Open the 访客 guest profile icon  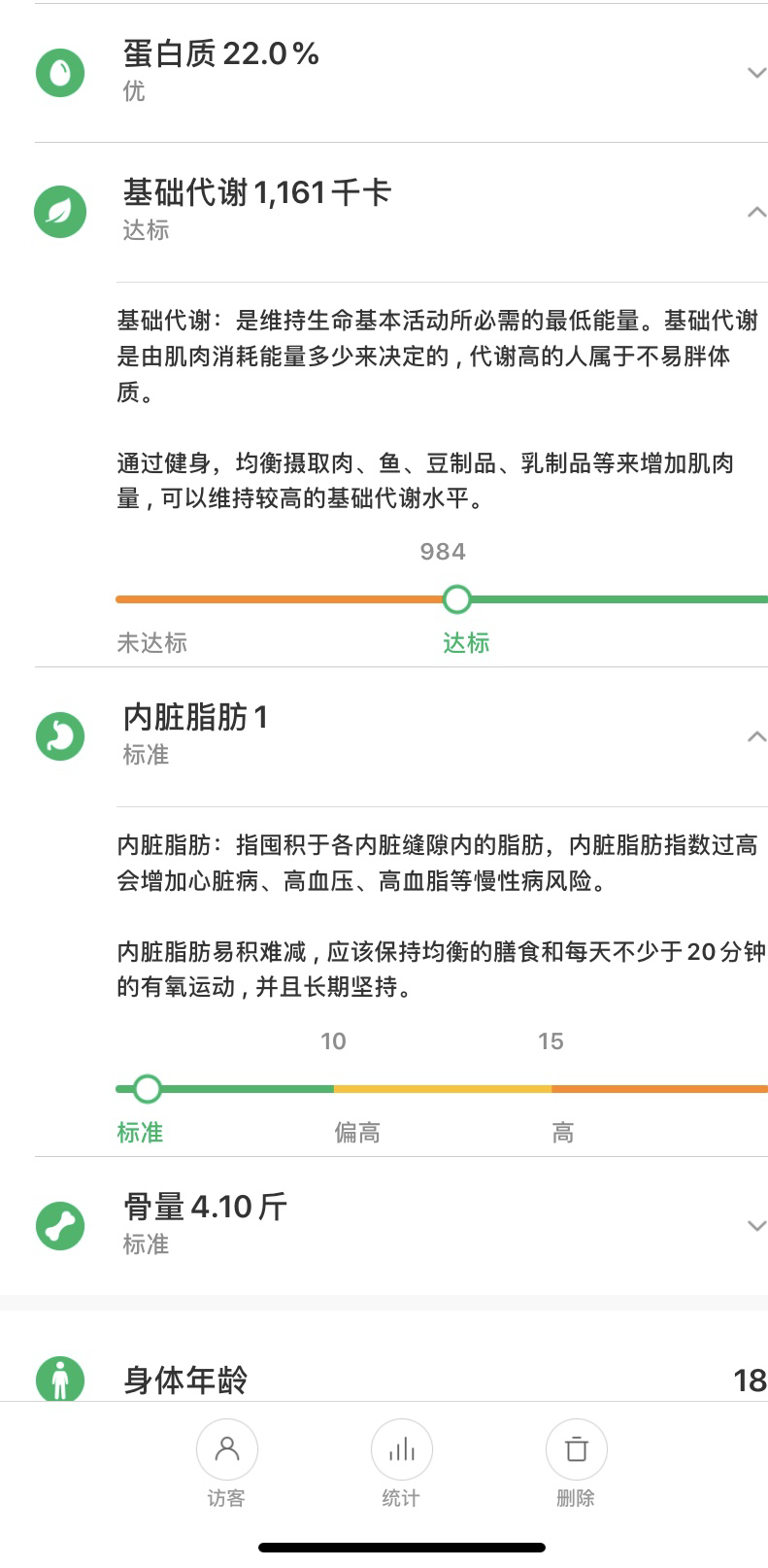[226, 1449]
